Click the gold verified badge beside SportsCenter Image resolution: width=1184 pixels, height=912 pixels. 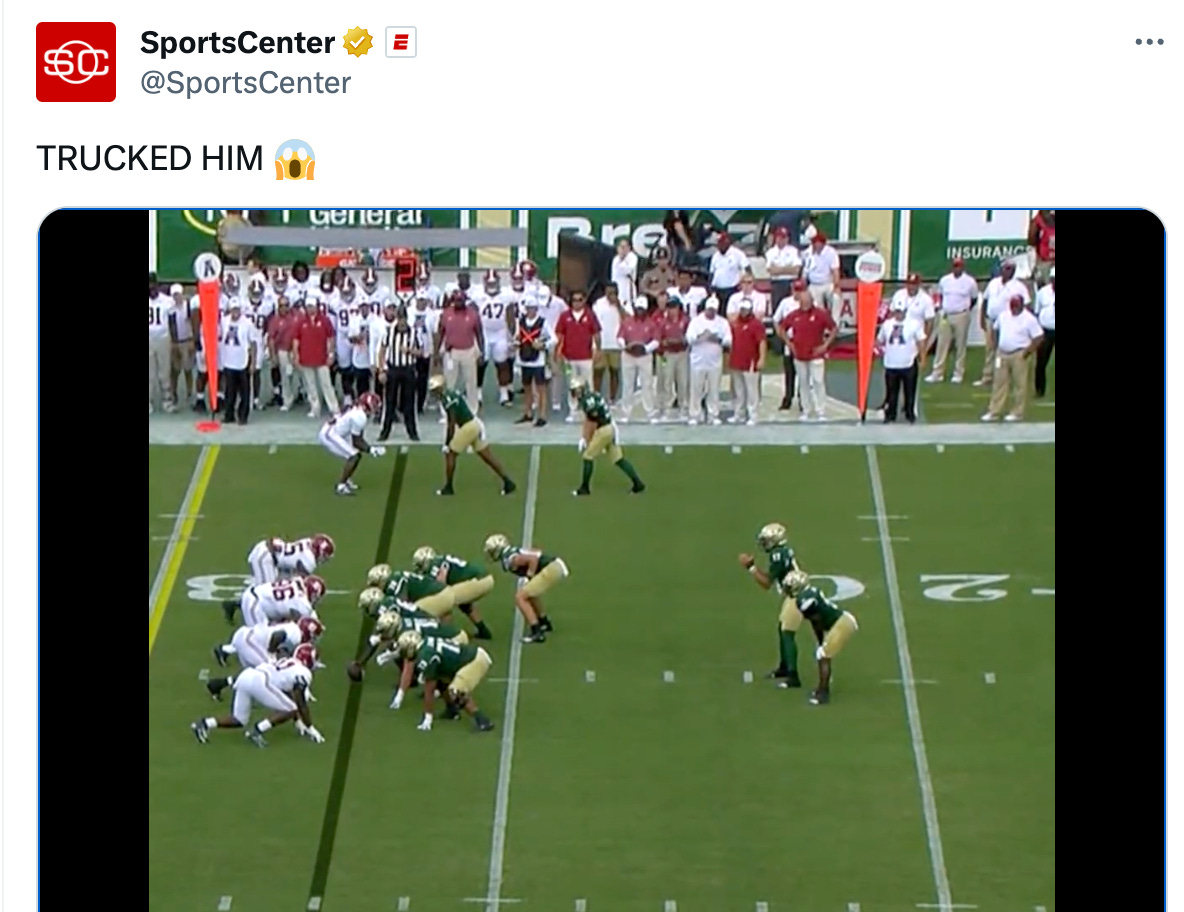point(358,42)
